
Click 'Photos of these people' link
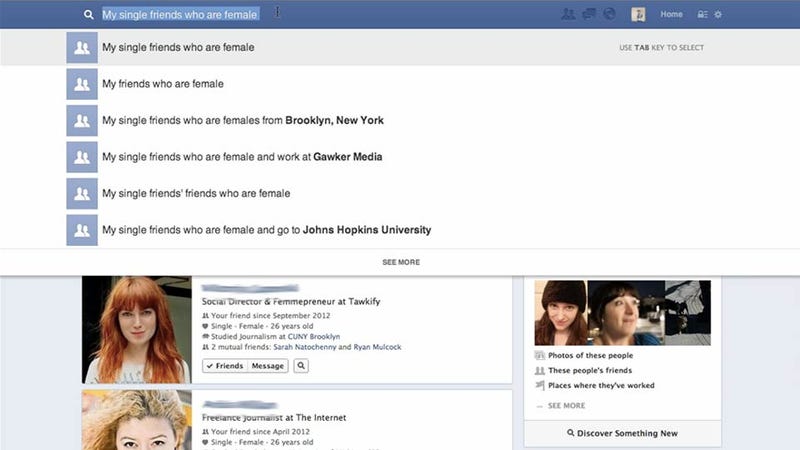point(590,356)
